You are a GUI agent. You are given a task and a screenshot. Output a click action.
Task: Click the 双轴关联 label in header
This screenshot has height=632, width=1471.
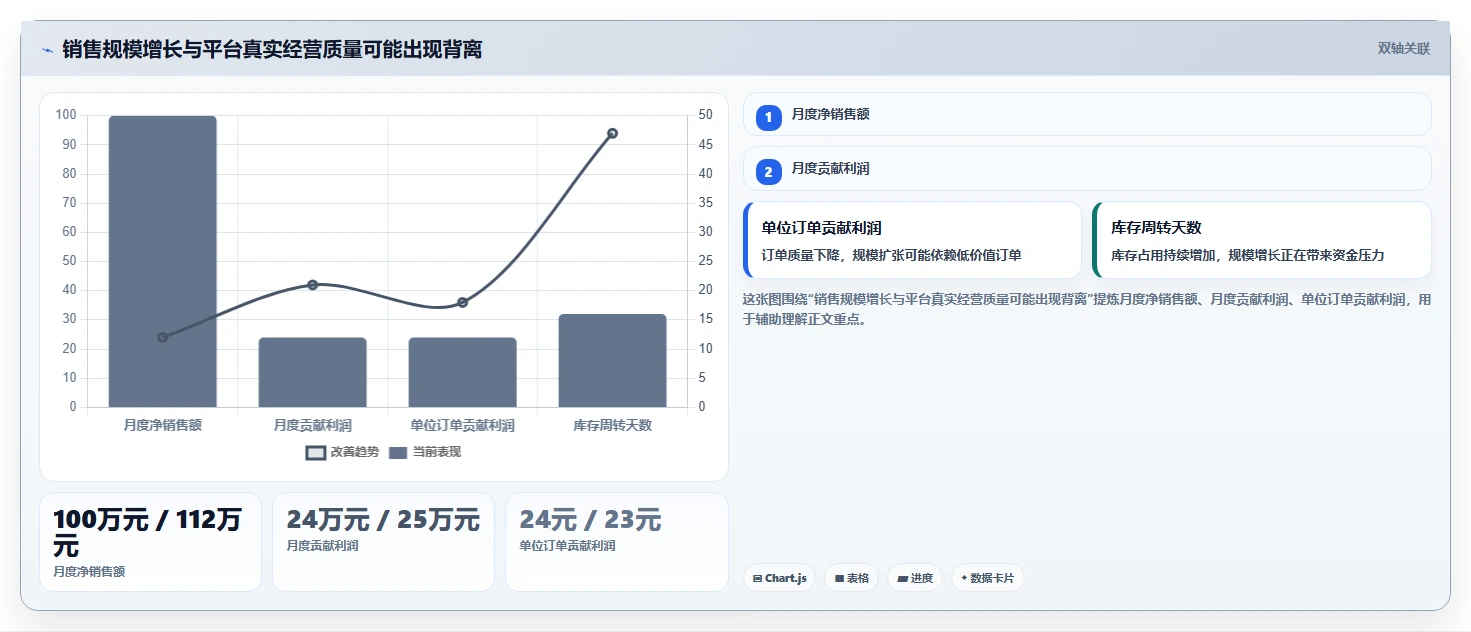point(1403,49)
